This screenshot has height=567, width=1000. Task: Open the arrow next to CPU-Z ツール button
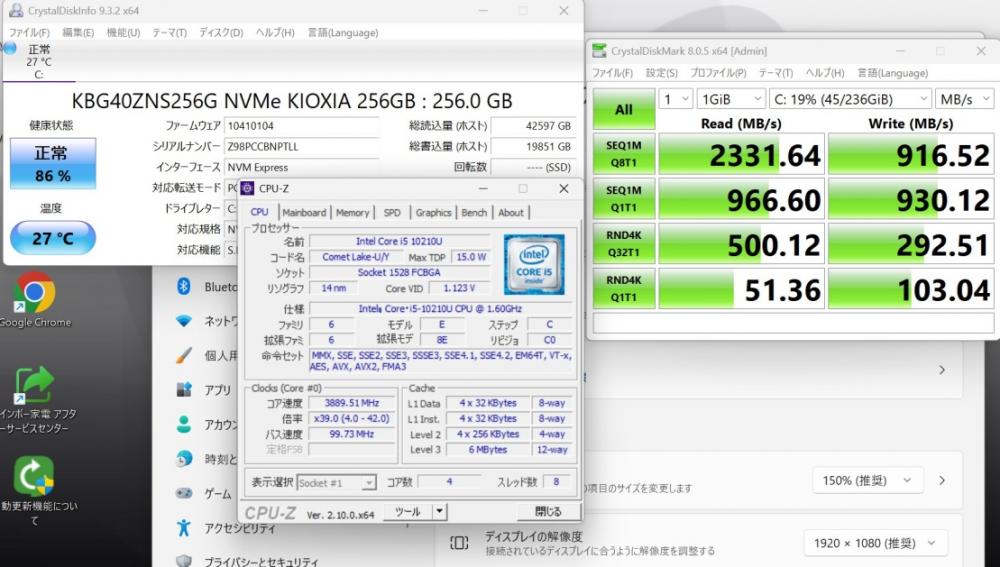click(439, 512)
